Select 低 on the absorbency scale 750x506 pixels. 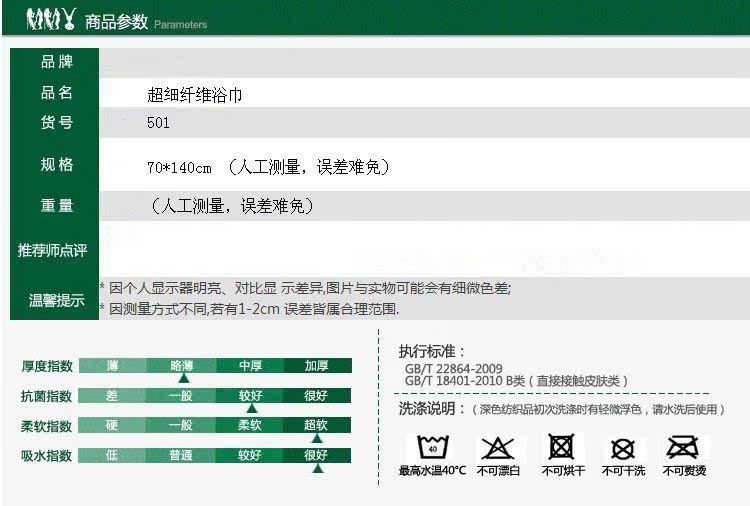112,455
